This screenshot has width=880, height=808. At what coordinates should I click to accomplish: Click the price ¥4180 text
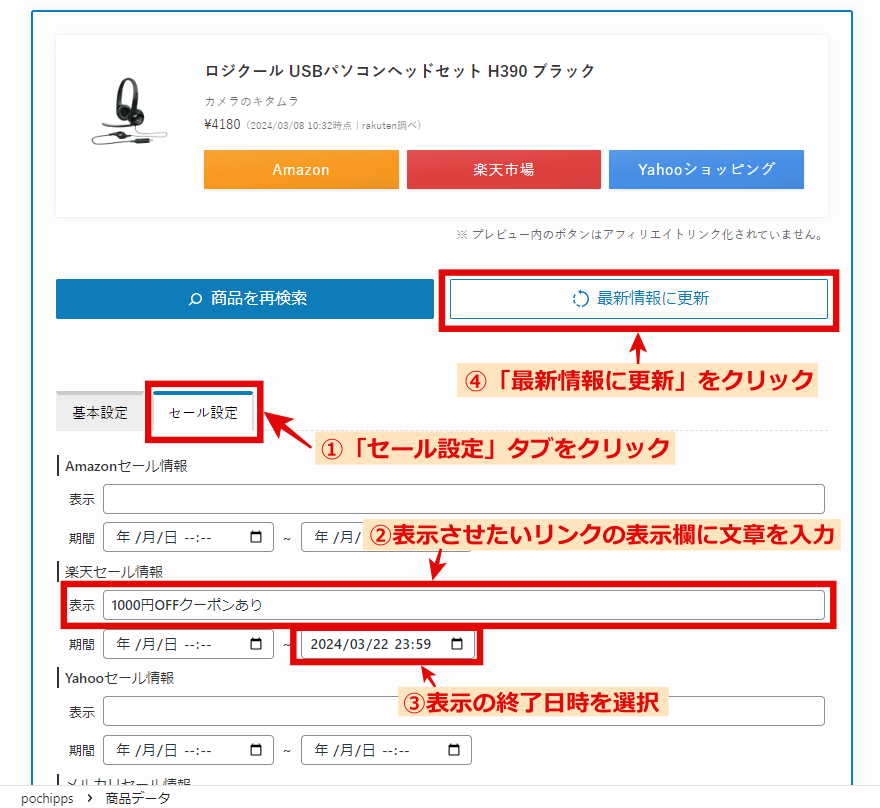point(222,124)
